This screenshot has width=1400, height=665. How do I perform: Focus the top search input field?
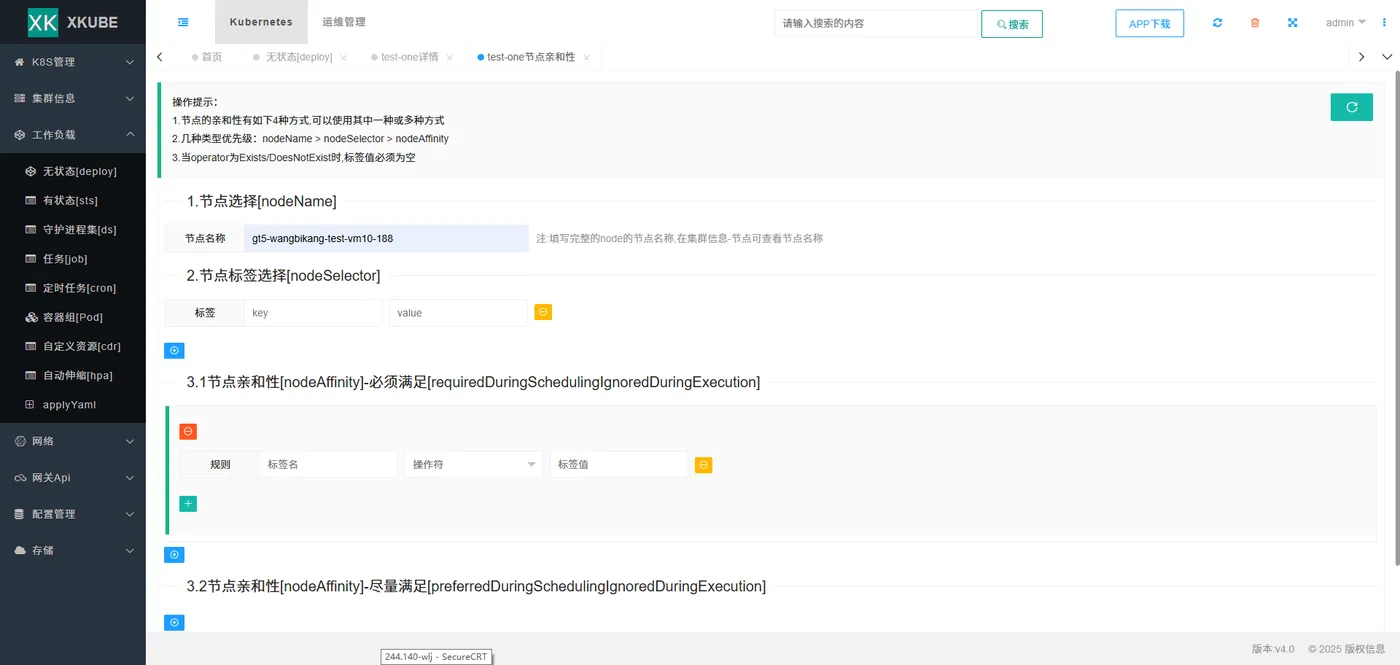pyautogui.click(x=876, y=24)
